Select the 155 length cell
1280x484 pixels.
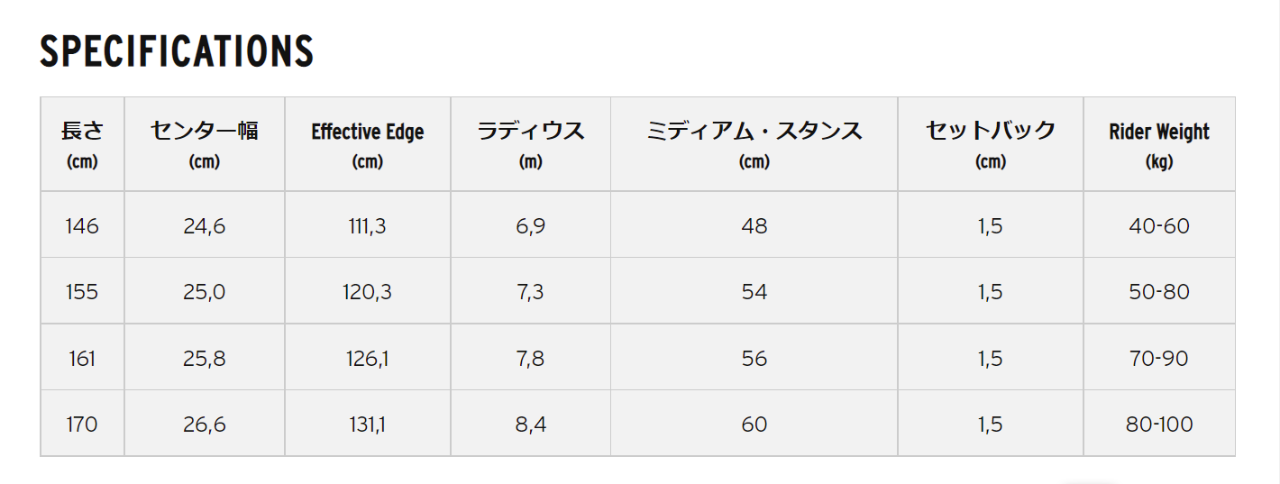[82, 292]
